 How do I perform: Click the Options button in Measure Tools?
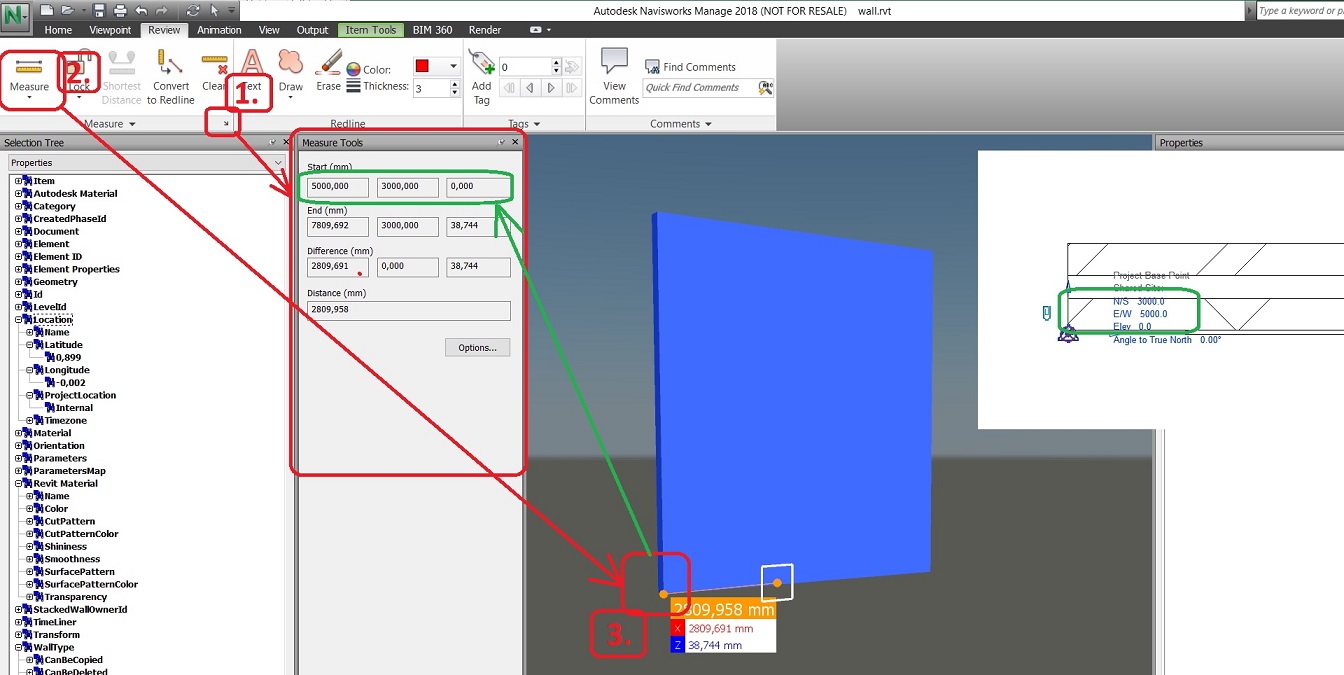click(x=477, y=347)
